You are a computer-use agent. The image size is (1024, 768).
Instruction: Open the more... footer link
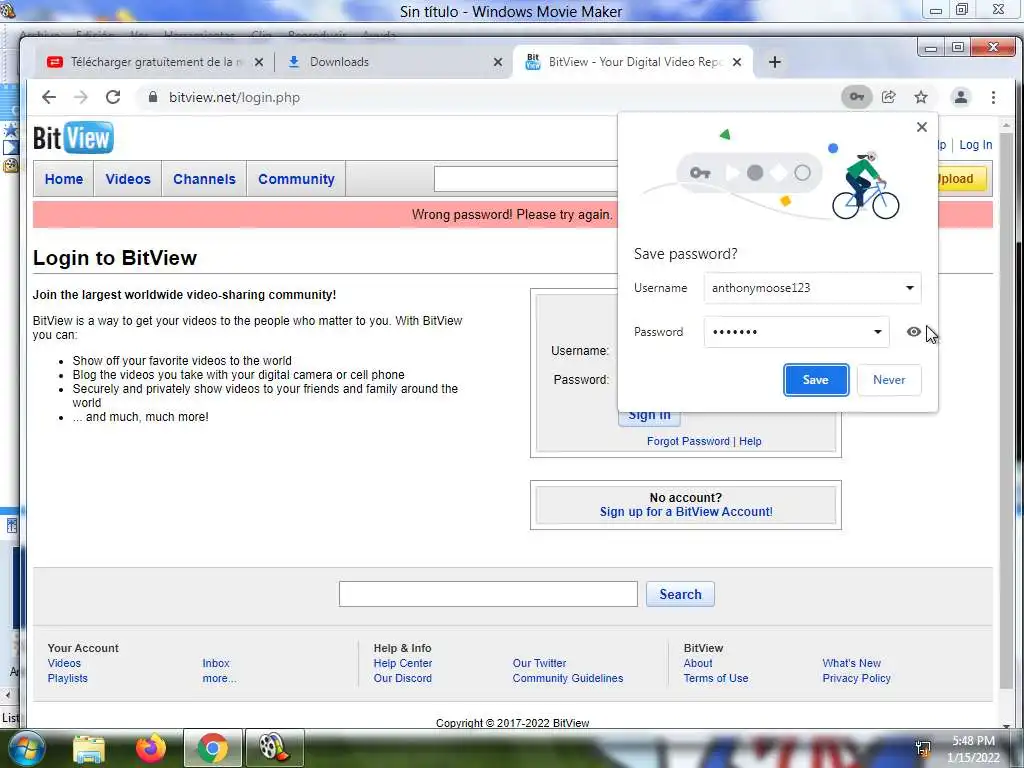coord(219,679)
